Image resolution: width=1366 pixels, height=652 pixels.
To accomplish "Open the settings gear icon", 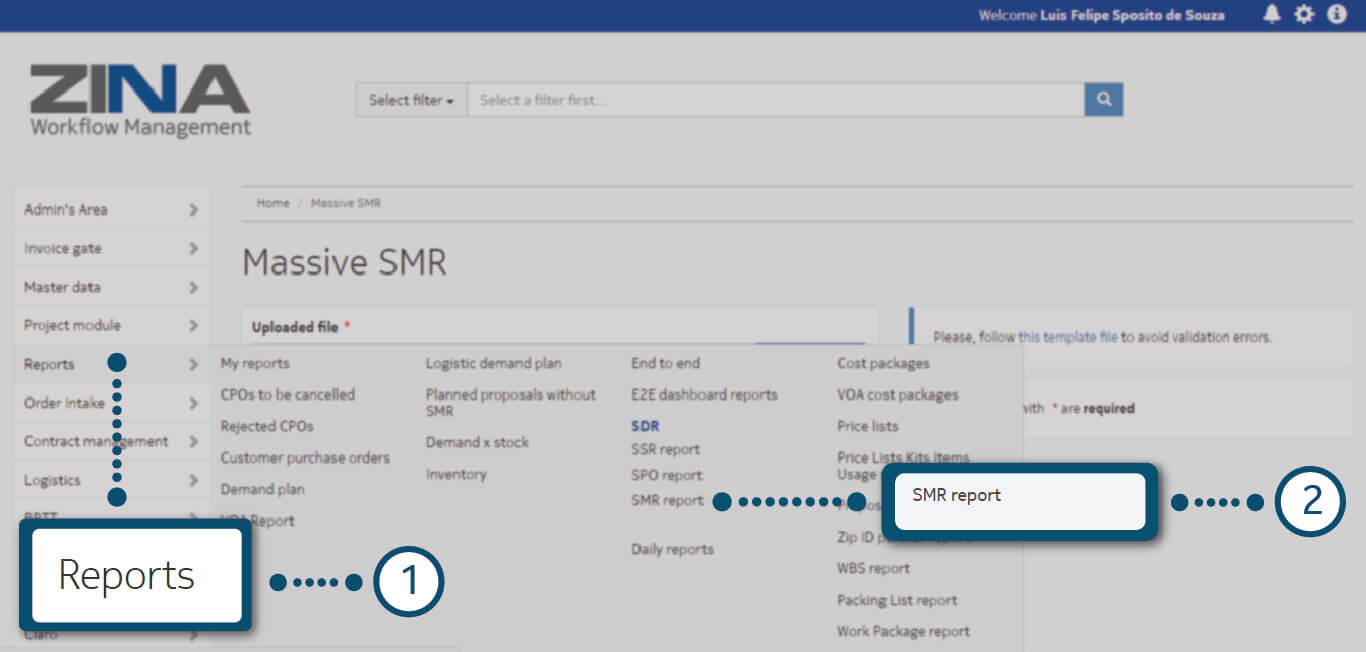I will coord(1304,15).
